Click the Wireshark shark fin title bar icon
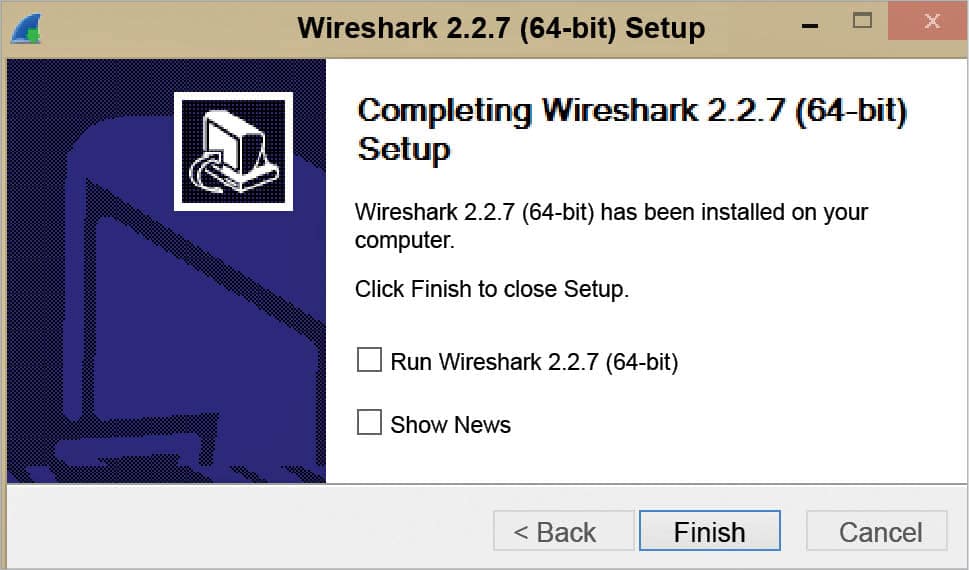 (x=26, y=27)
